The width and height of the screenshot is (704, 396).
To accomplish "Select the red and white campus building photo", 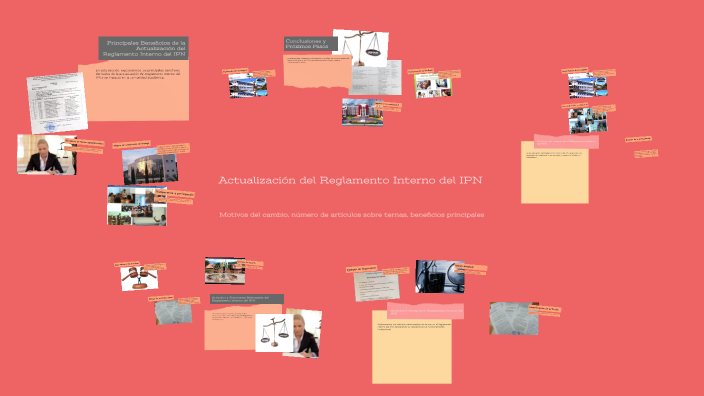I will point(362,113).
